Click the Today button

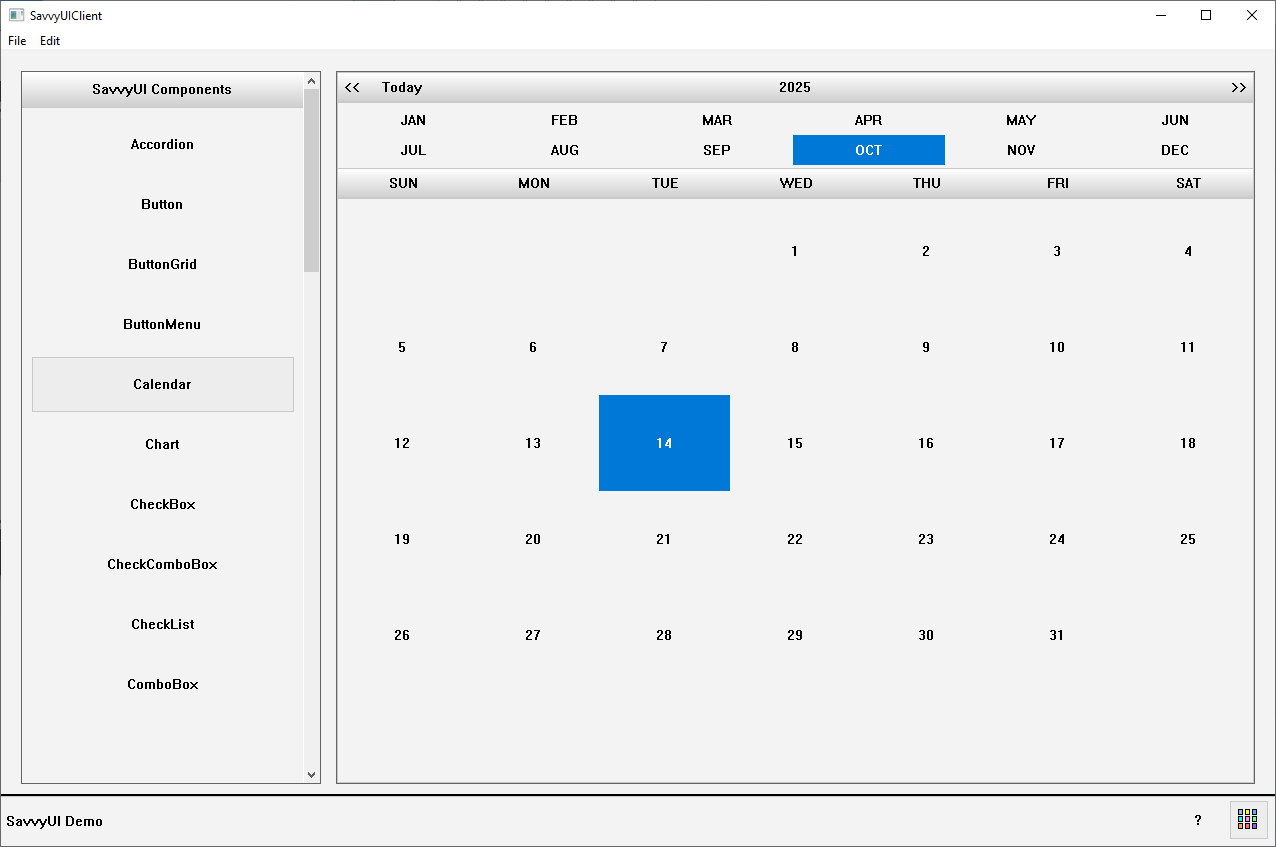[x=402, y=87]
